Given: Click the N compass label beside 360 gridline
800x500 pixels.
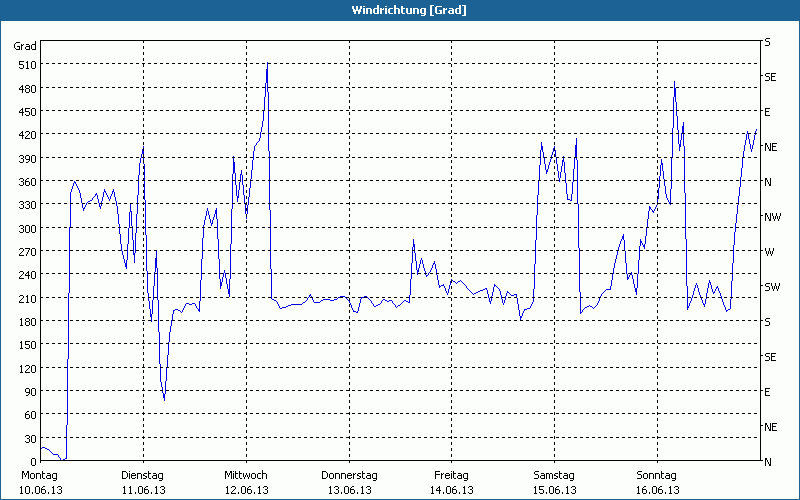Looking at the screenshot, I should point(768,182).
